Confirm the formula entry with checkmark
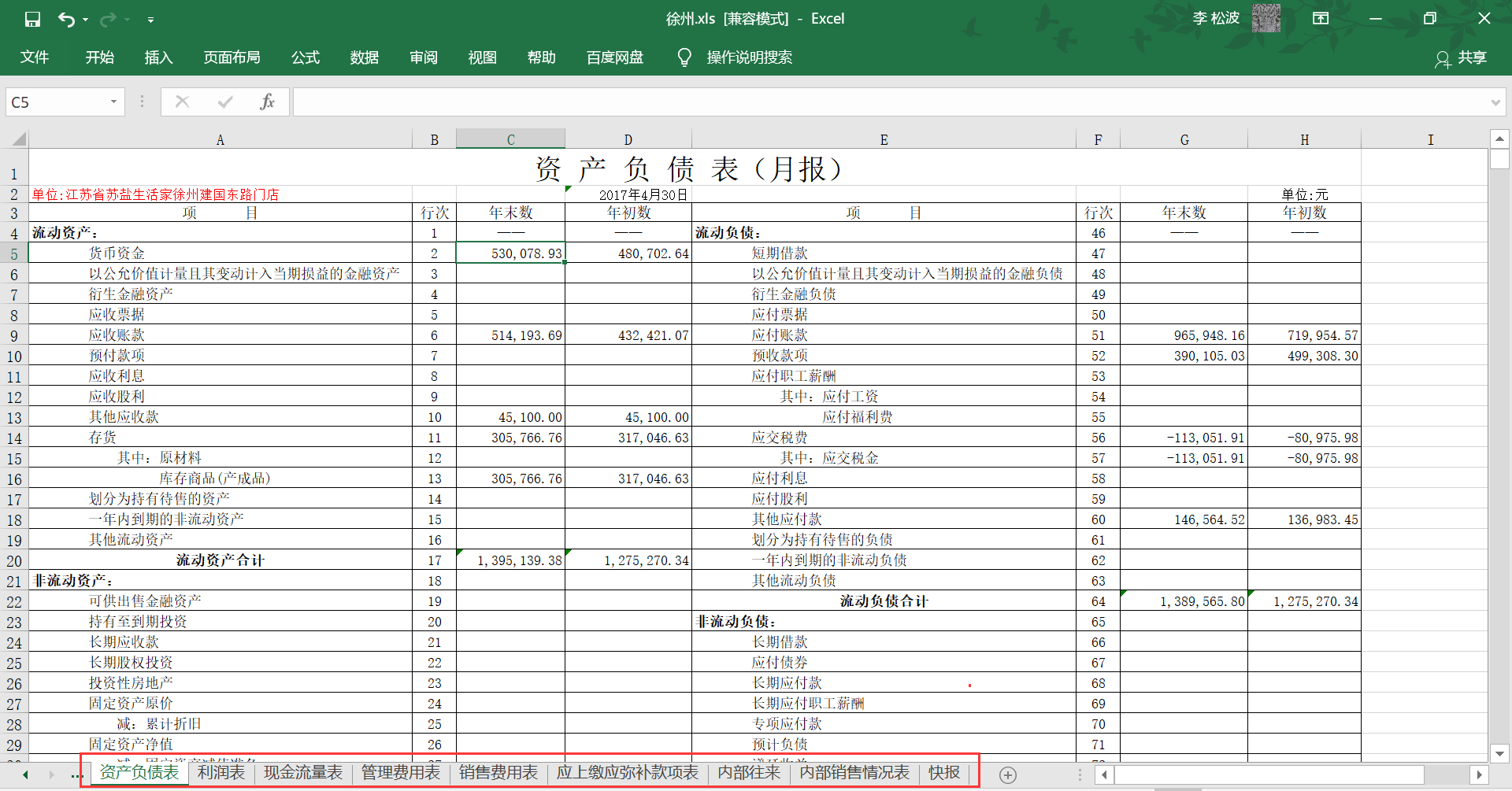Viewport: 1512px width, 791px height. 225,102
